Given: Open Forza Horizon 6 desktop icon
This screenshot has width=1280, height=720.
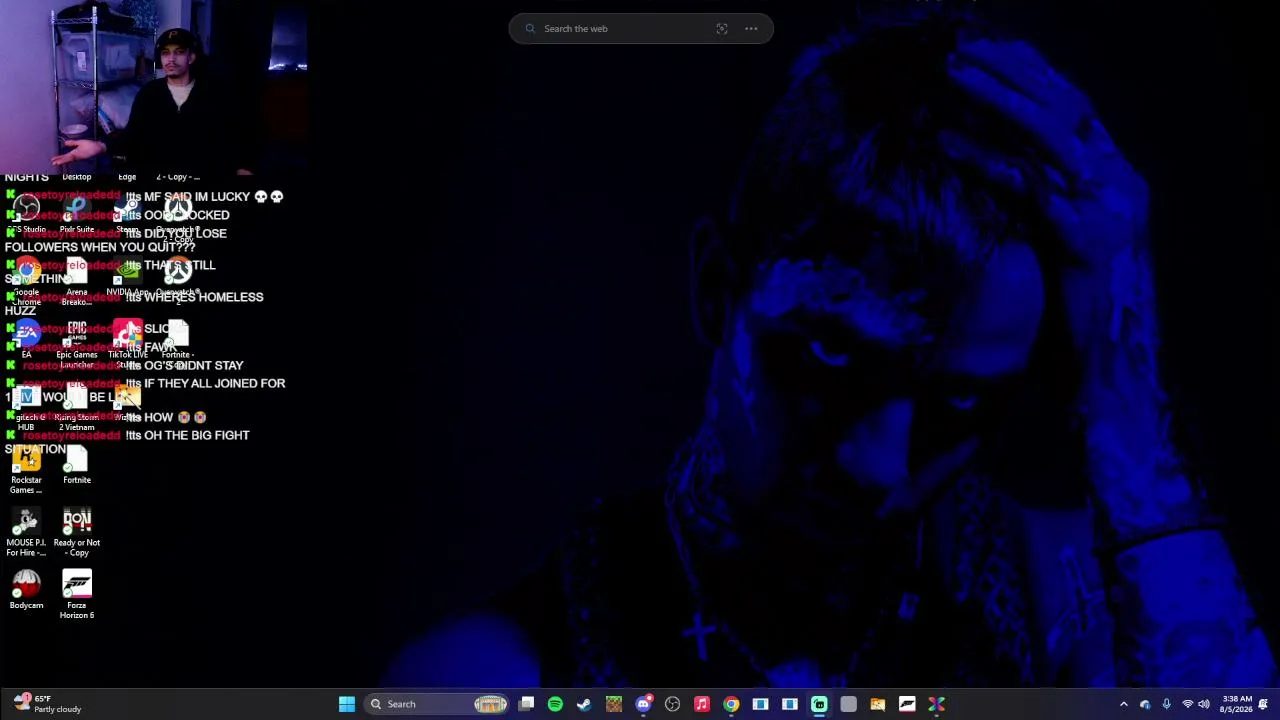Looking at the screenshot, I should [x=77, y=595].
